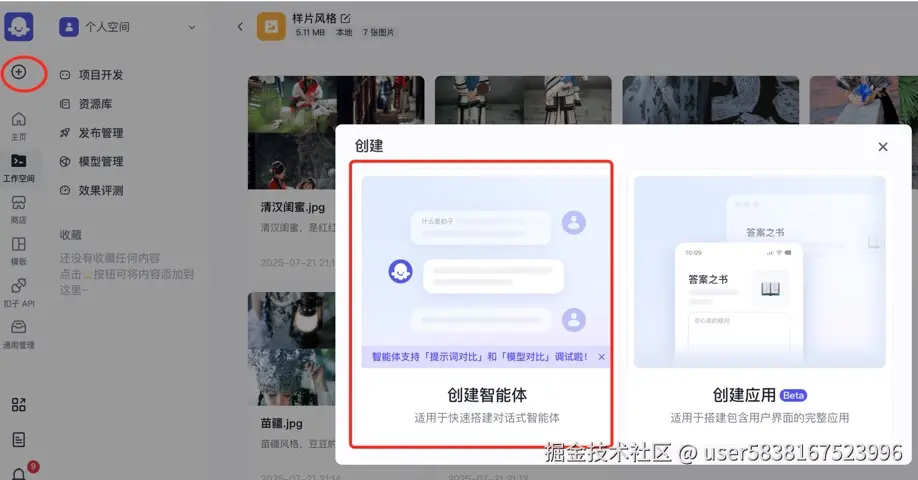
Task: Click the 收藏 section label
Action: click(70, 235)
